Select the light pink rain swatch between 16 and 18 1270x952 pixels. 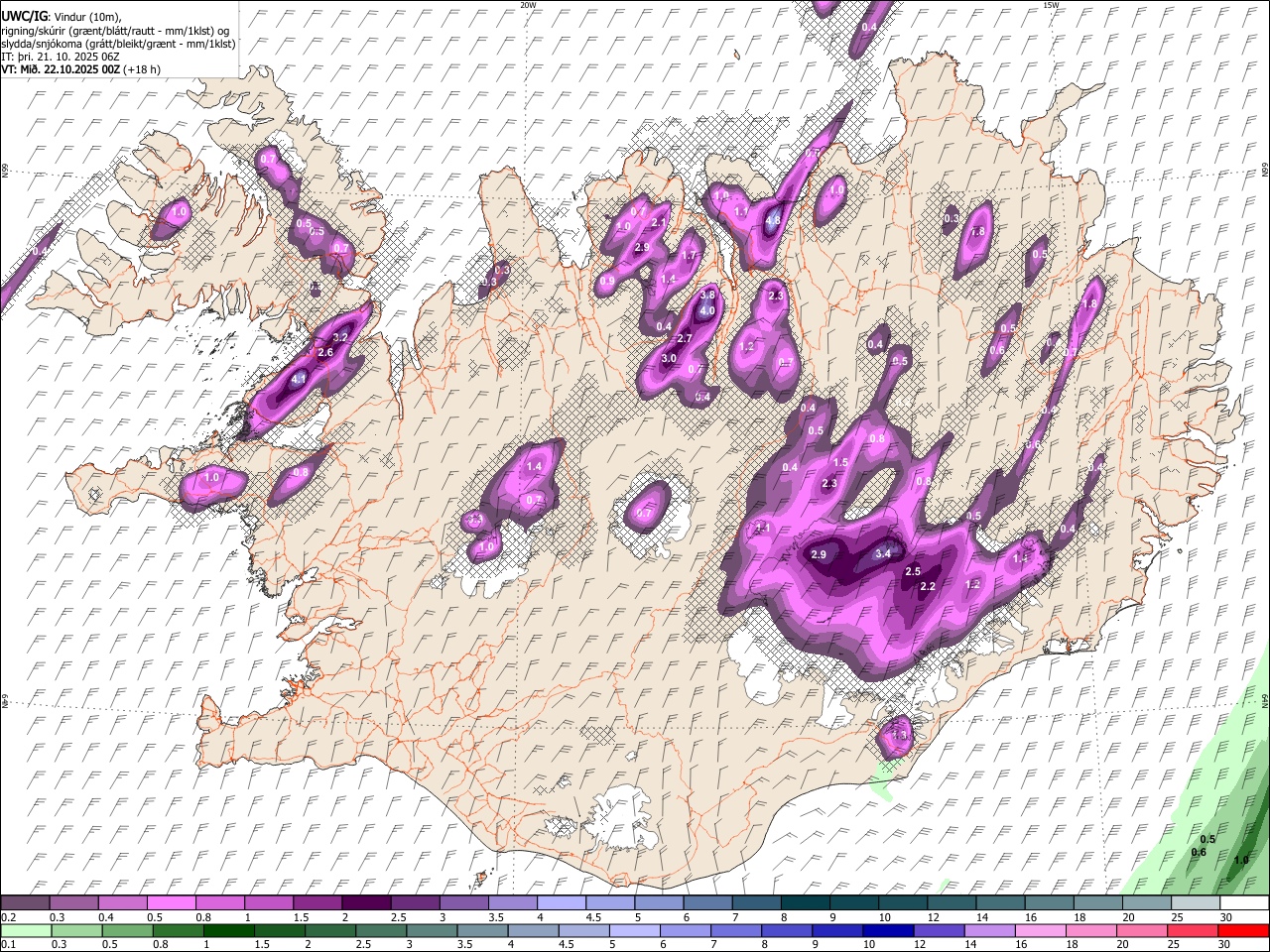(x=1040, y=930)
